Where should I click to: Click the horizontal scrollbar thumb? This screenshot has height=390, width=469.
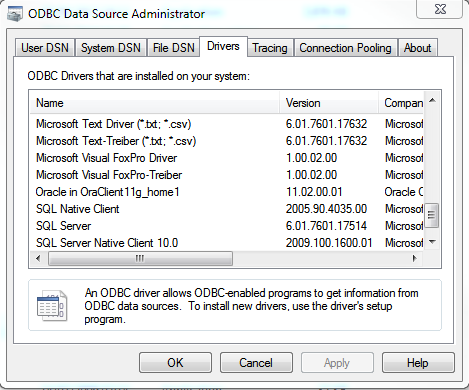pos(140,258)
